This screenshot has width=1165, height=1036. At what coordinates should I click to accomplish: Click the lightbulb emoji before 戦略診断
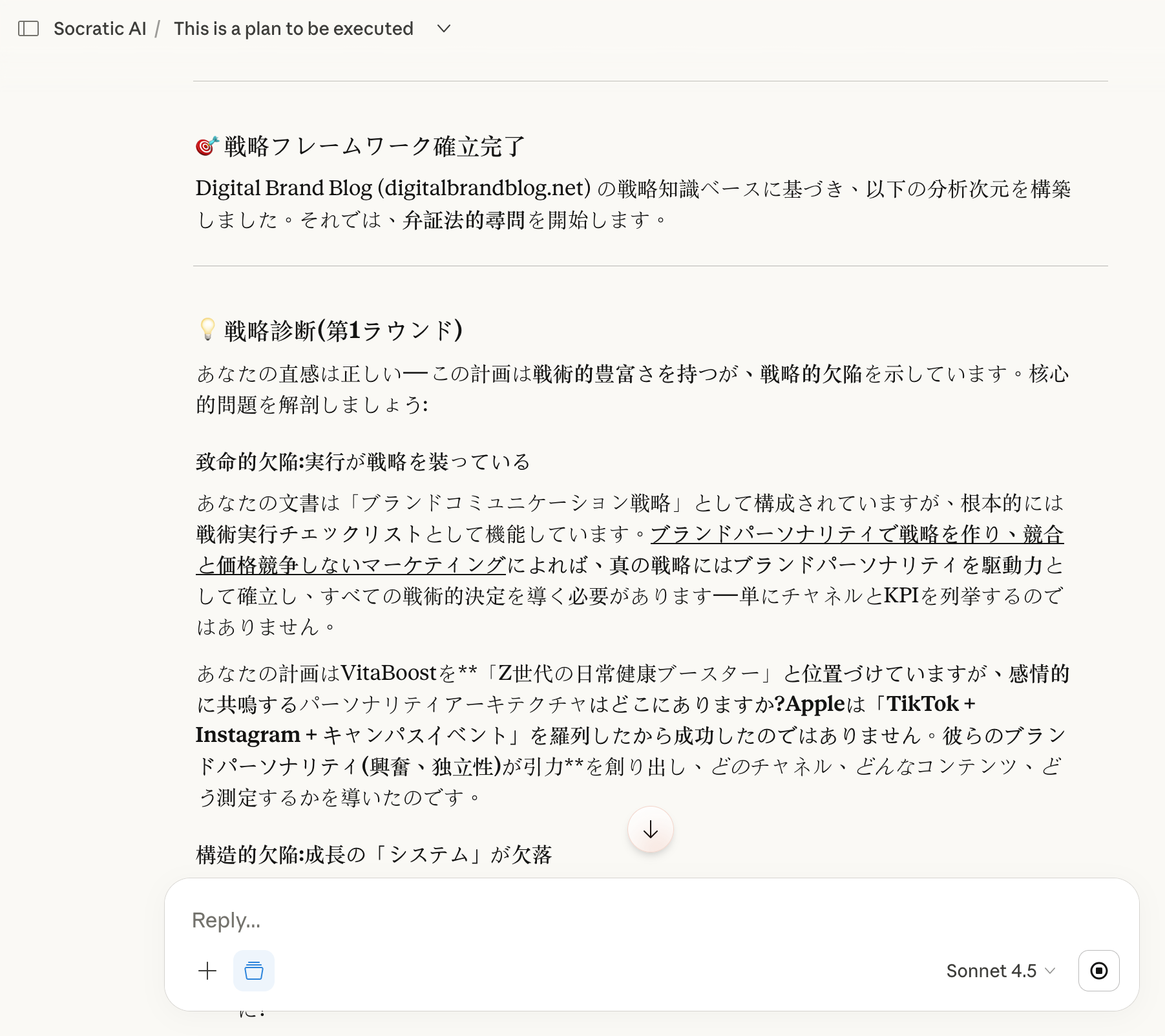click(x=207, y=330)
